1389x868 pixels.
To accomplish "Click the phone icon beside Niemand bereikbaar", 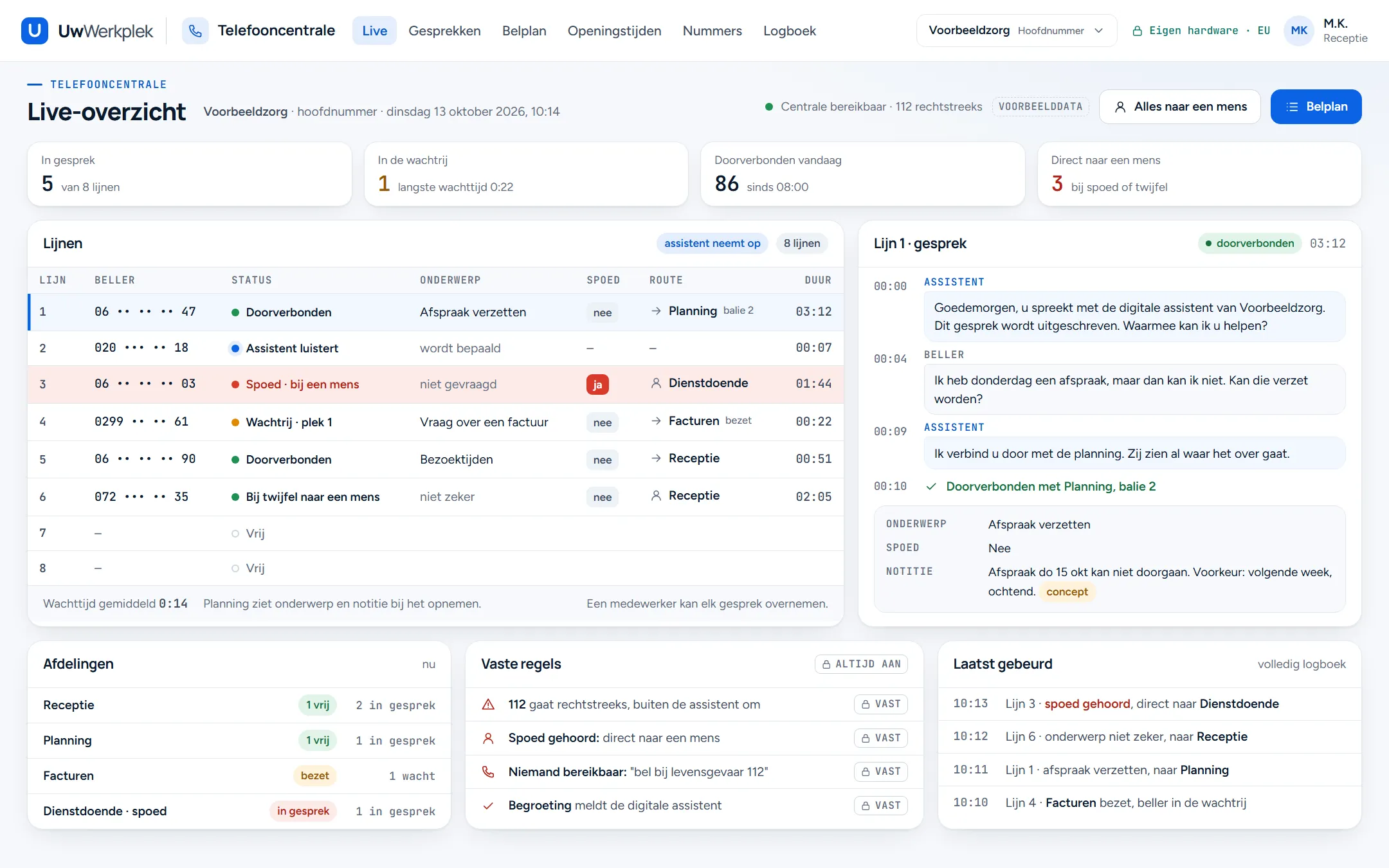I will click(488, 772).
